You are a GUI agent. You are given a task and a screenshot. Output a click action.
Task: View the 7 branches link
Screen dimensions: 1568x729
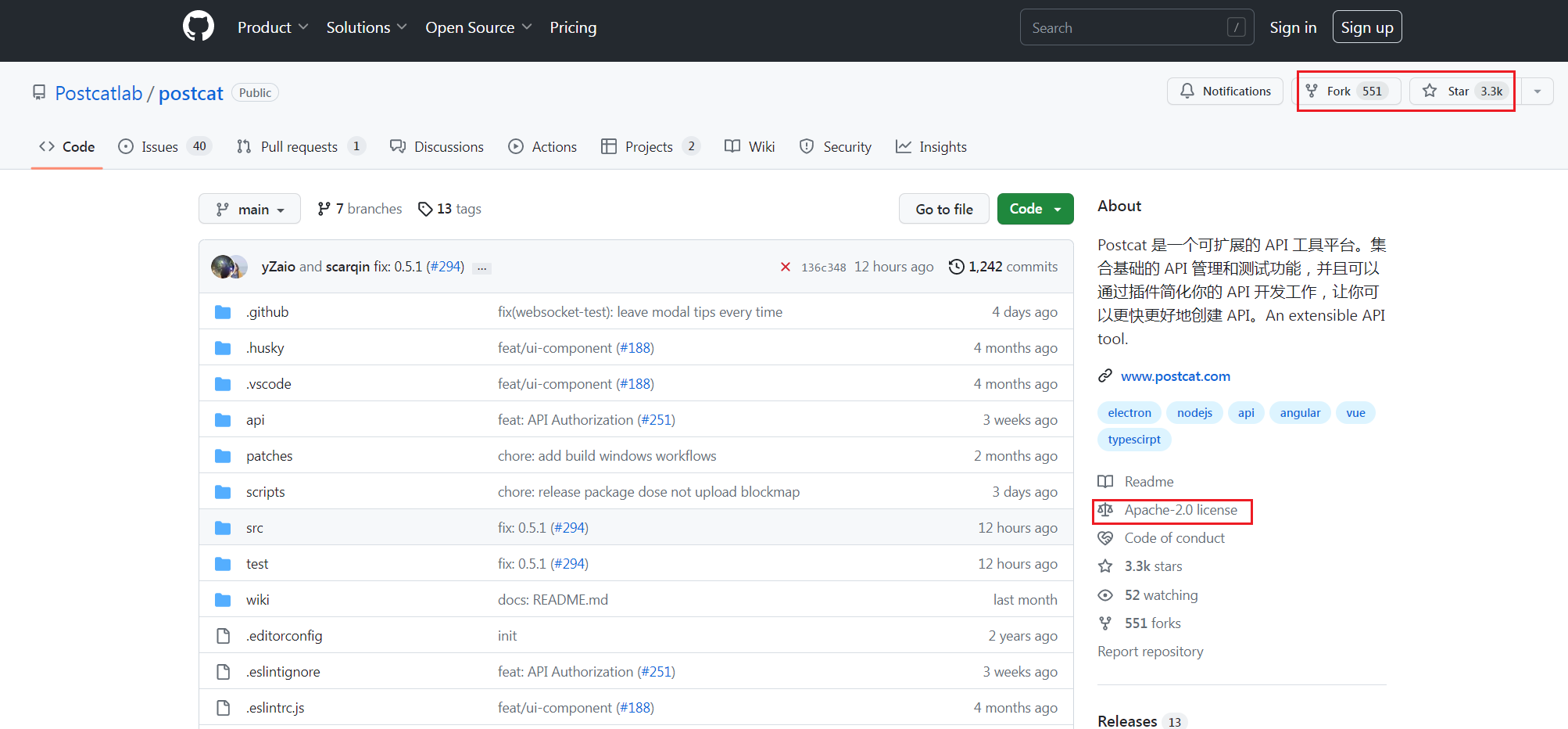tap(360, 209)
